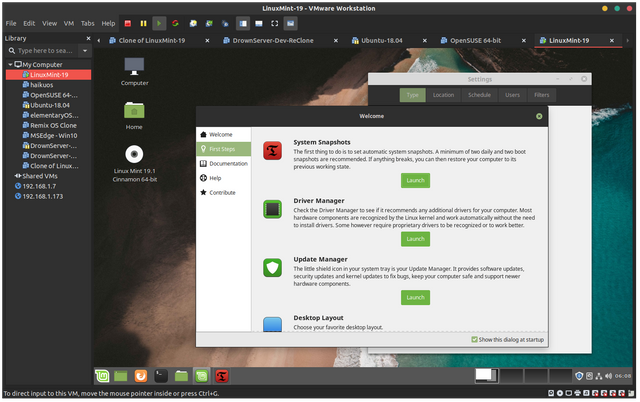Close the OpenSUSE 64-bit tab
This screenshot has width=640, height=402.
tap(524, 40)
